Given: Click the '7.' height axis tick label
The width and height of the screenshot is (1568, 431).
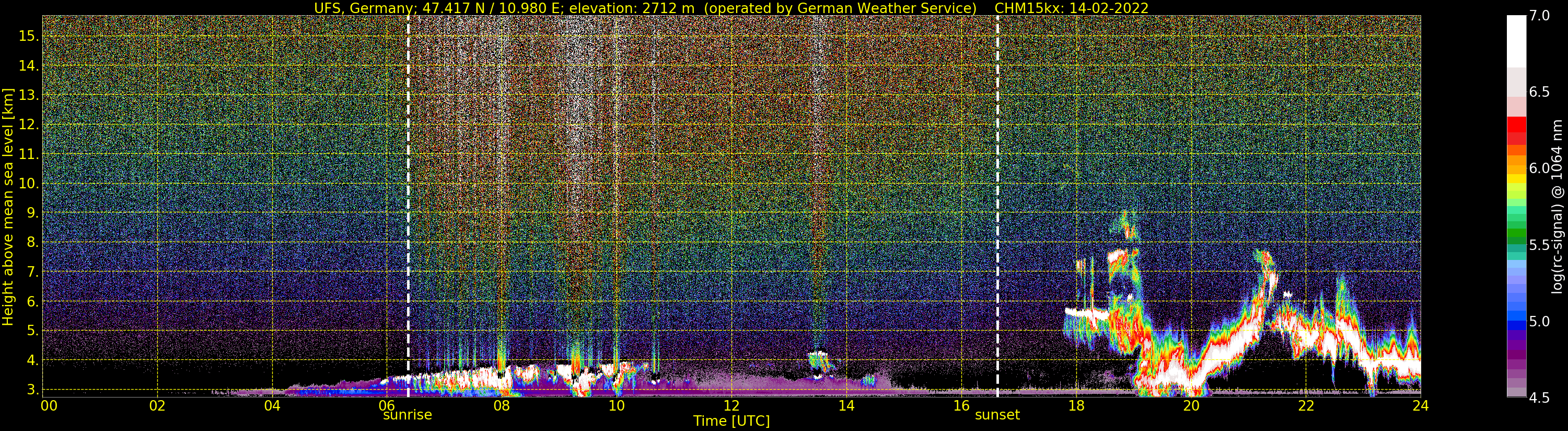Looking at the screenshot, I should coord(33,272).
